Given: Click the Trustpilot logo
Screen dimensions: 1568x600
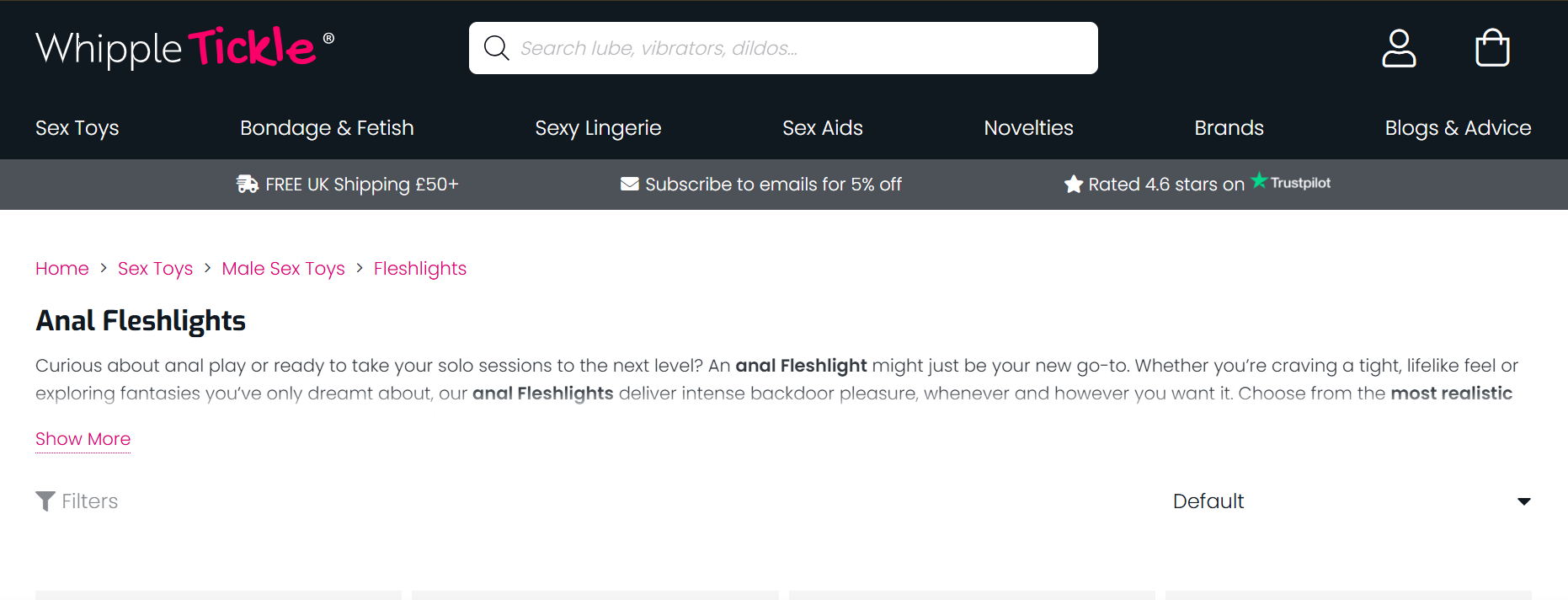Looking at the screenshot, I should (1292, 182).
